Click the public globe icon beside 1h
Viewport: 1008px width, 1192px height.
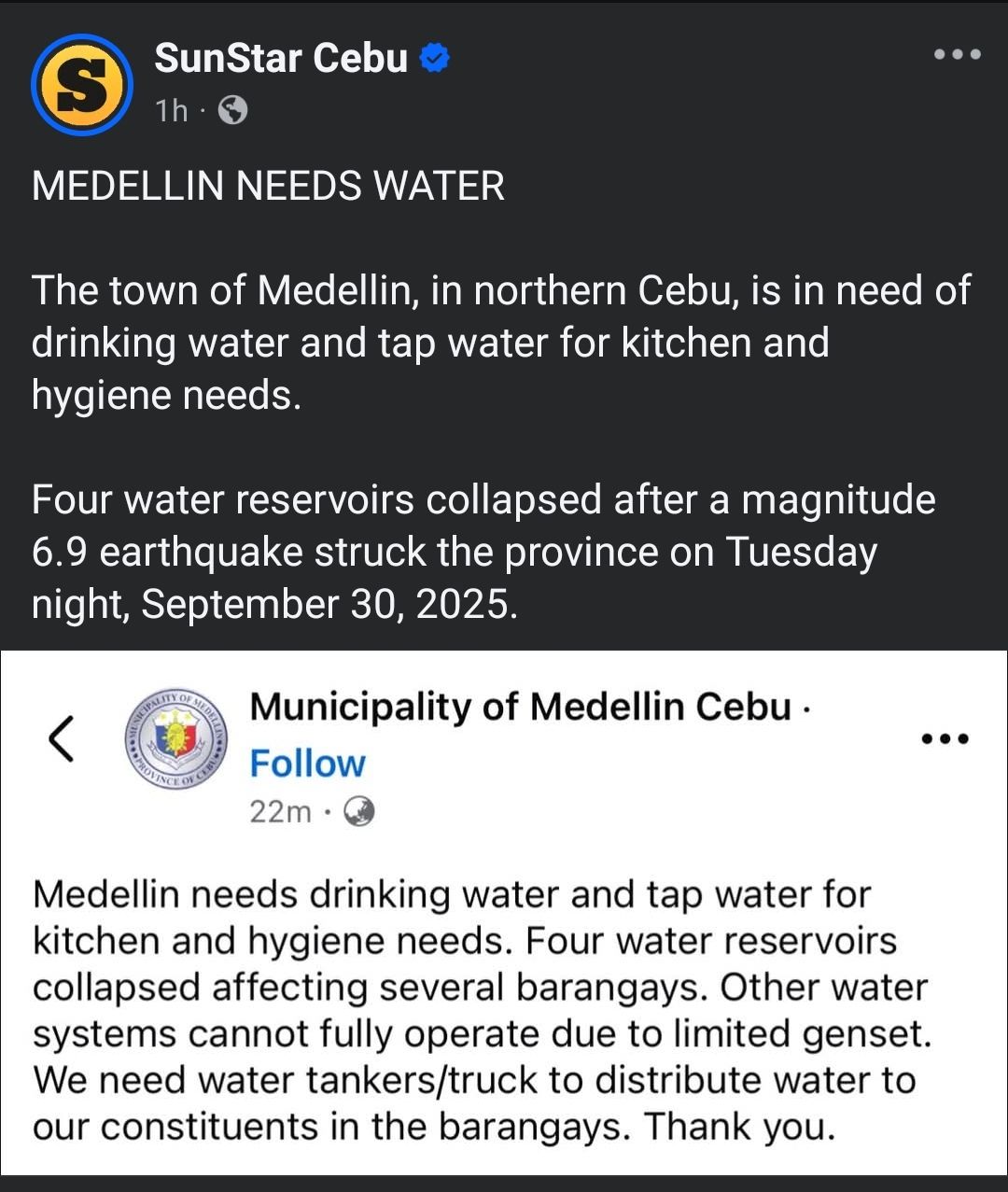232,111
